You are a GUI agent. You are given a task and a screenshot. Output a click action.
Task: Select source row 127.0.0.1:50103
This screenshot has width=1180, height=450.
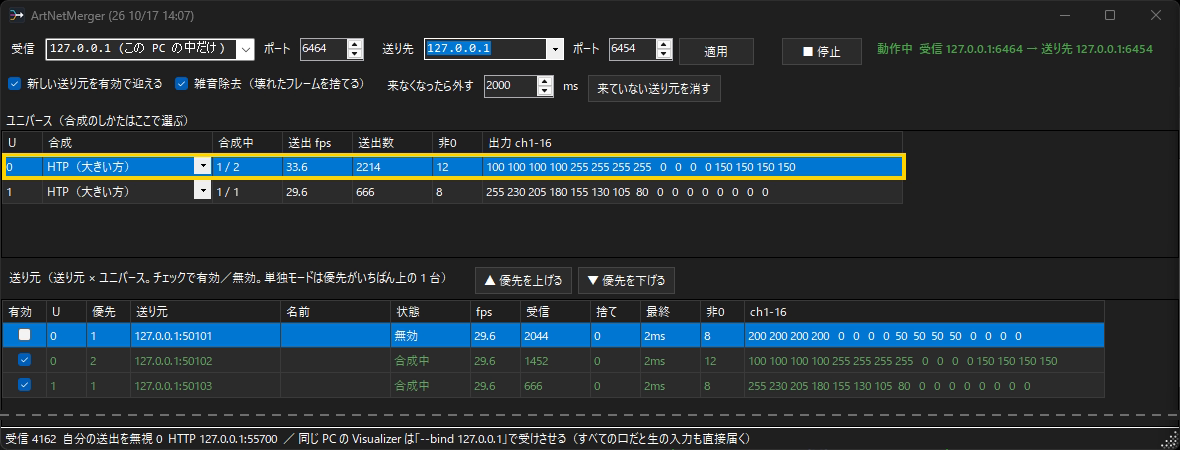pos(553,385)
